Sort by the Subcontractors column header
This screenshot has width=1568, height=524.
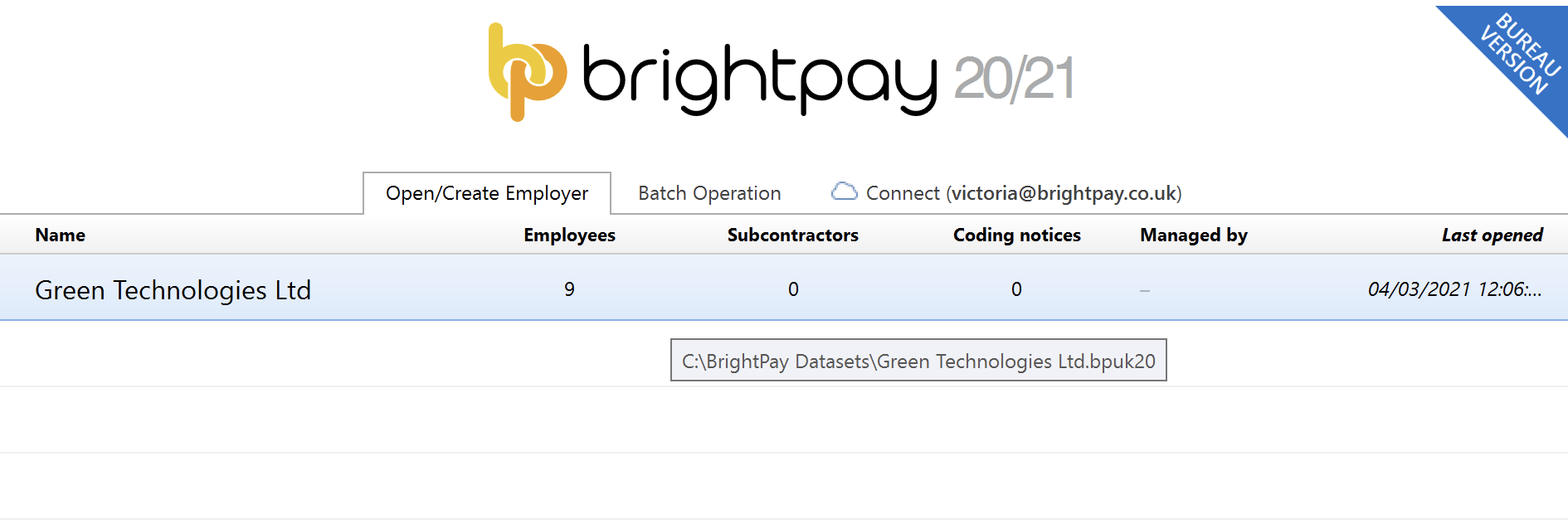[792, 235]
